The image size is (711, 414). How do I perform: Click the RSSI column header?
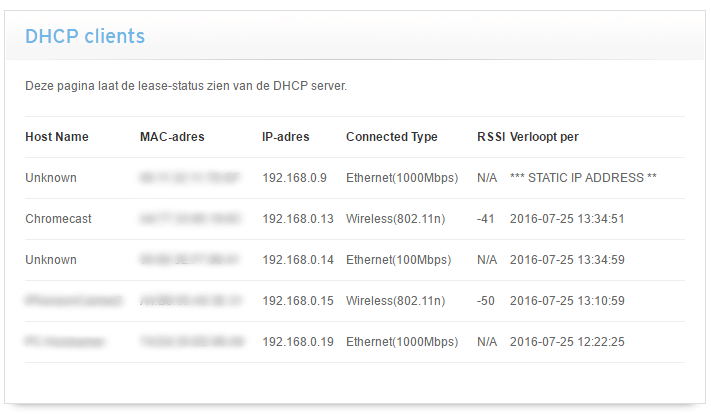(491, 137)
